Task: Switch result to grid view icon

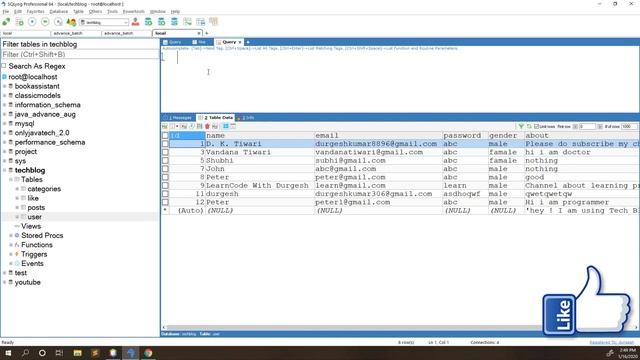Action: point(226,127)
